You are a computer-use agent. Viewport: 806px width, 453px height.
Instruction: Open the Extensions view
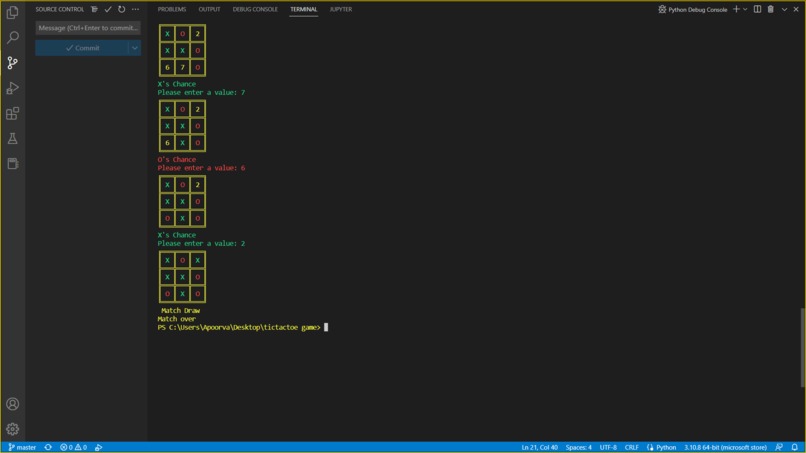[12, 113]
